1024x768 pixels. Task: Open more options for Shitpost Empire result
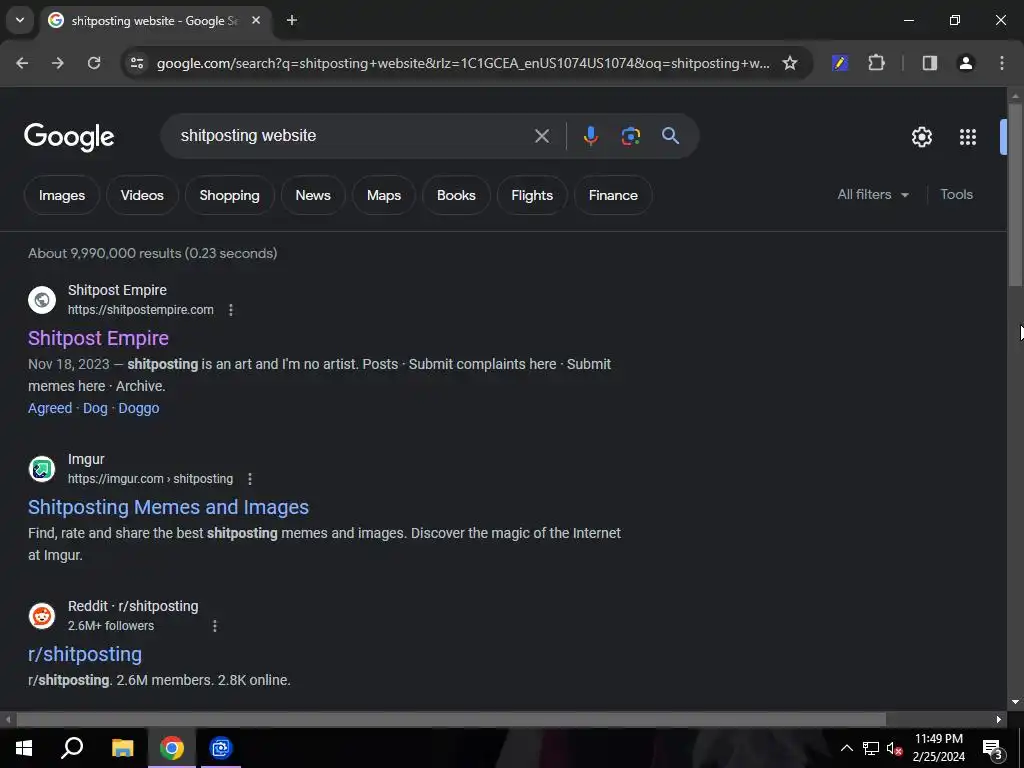pos(231,310)
